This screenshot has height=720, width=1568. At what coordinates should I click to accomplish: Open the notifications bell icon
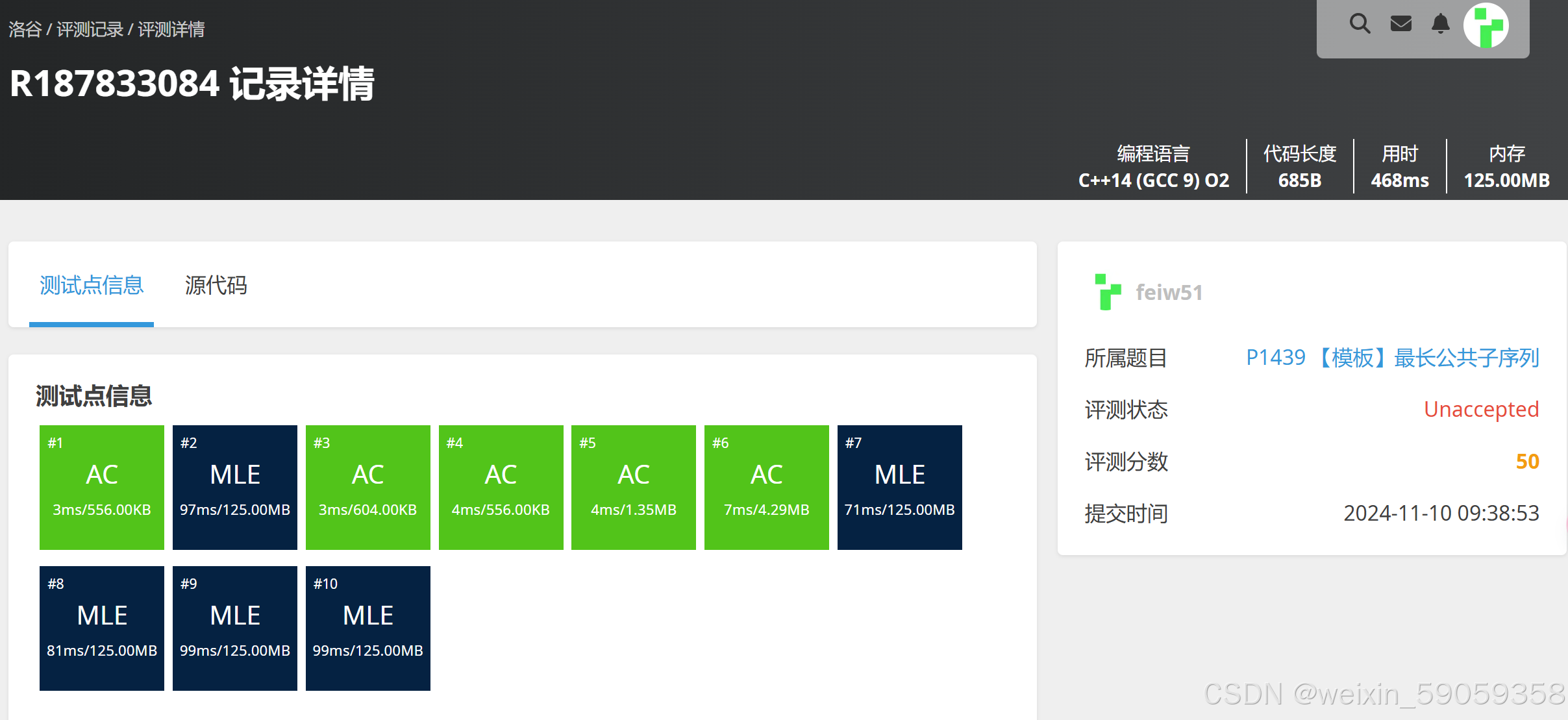click(x=1441, y=24)
